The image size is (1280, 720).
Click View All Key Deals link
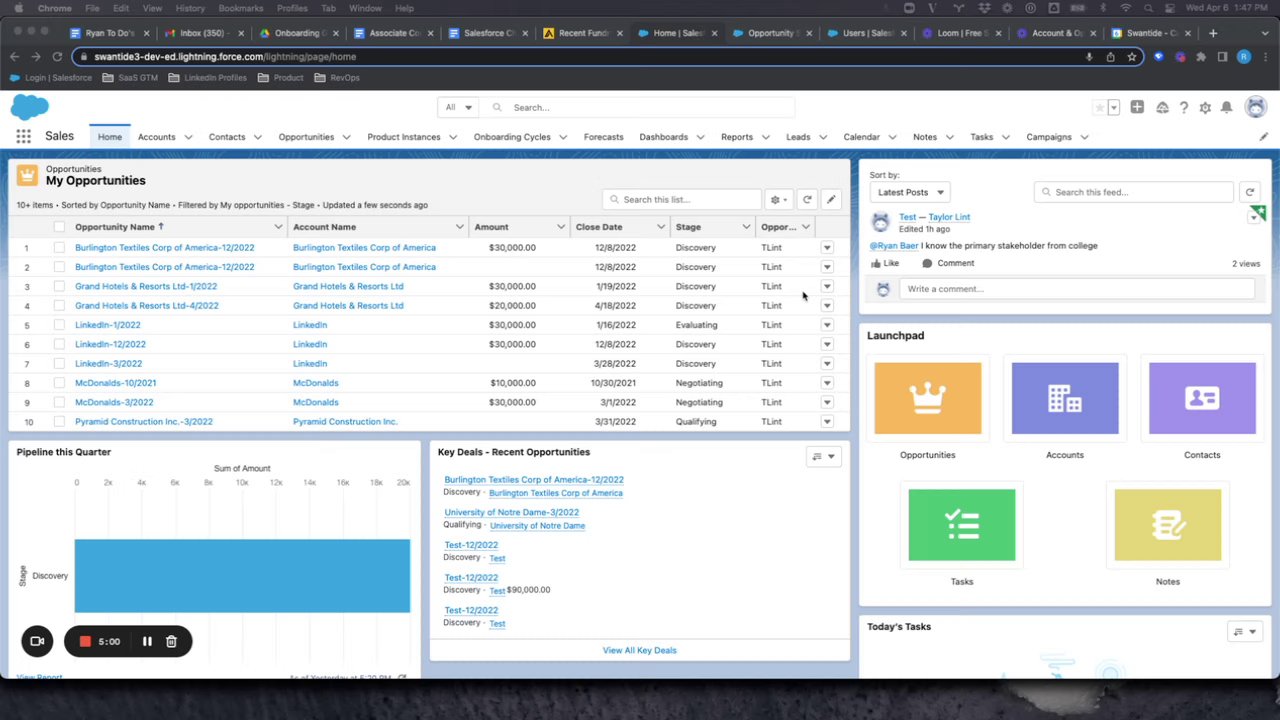point(640,650)
